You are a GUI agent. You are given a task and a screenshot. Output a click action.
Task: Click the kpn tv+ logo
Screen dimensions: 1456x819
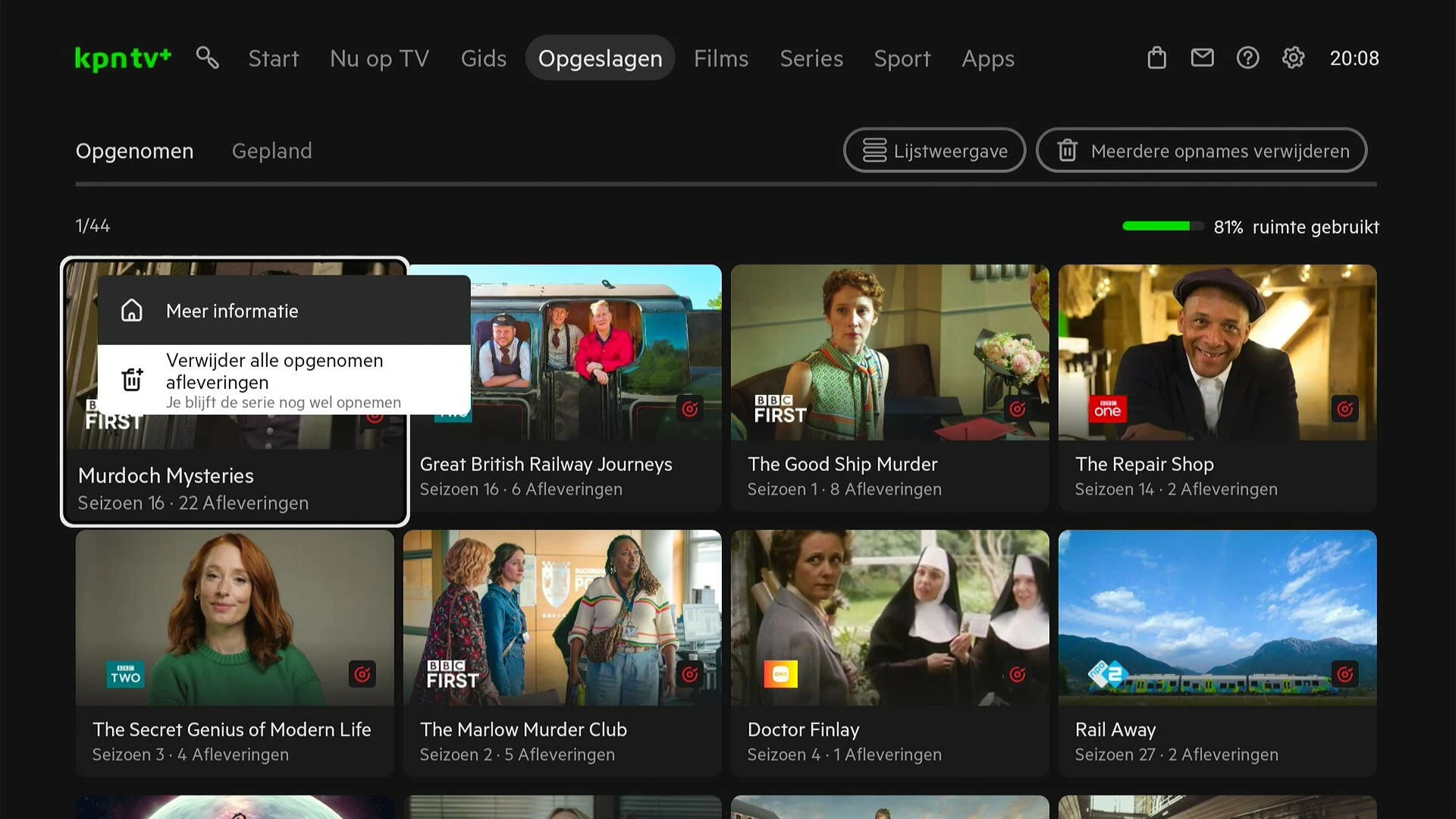point(123,58)
